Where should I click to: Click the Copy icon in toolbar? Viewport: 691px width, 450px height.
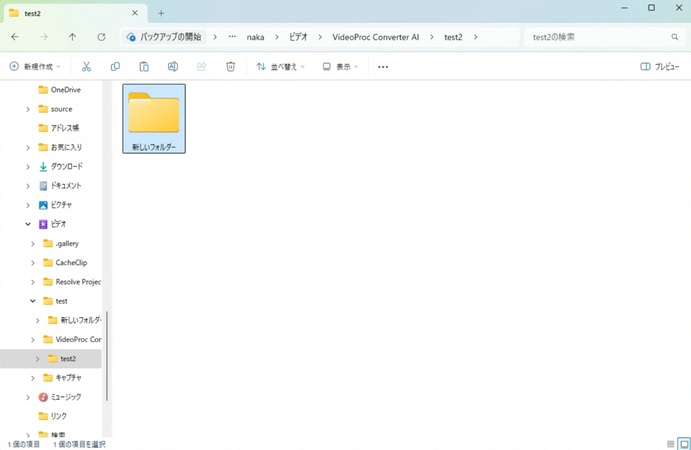pos(115,67)
